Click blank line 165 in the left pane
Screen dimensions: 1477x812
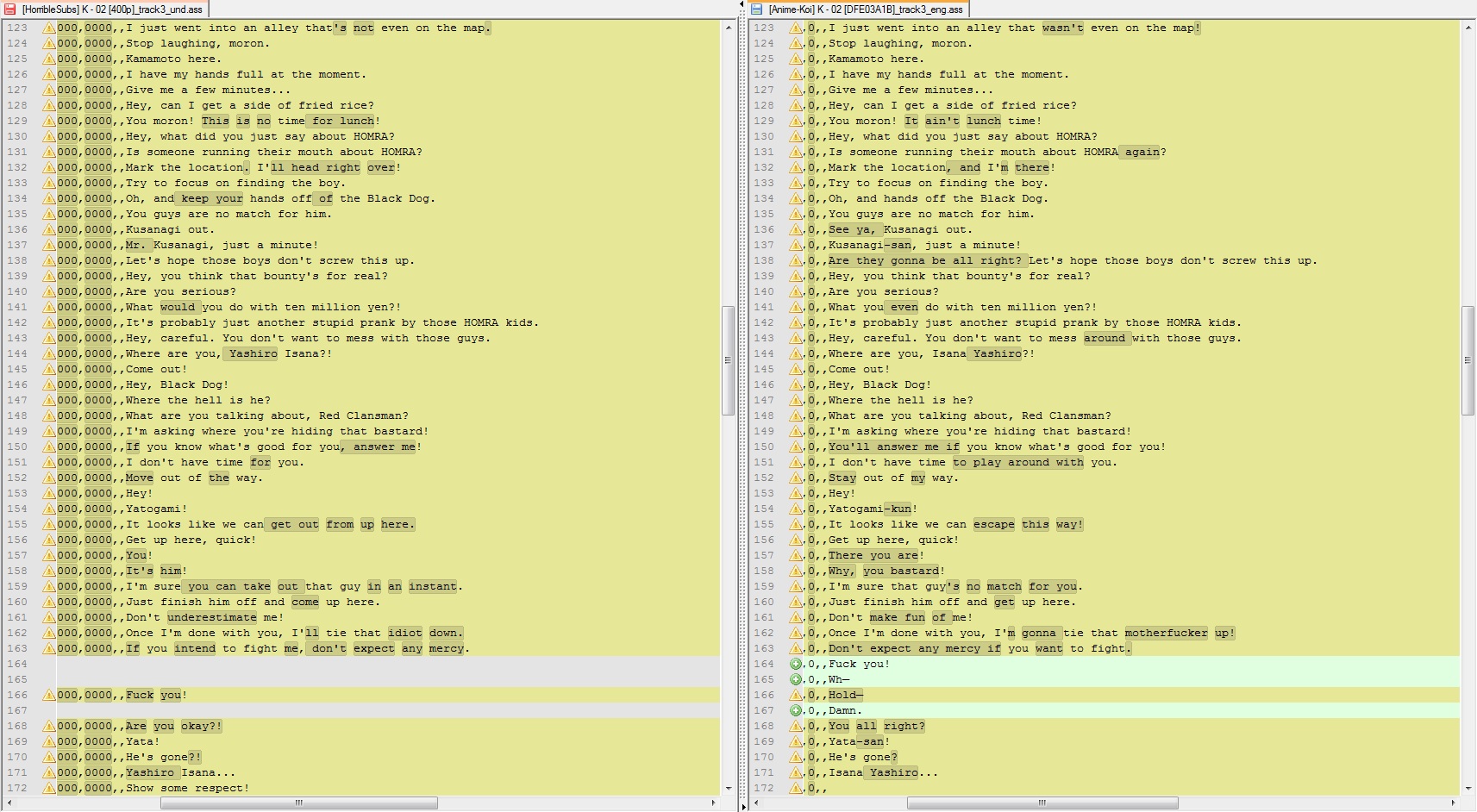click(388, 679)
